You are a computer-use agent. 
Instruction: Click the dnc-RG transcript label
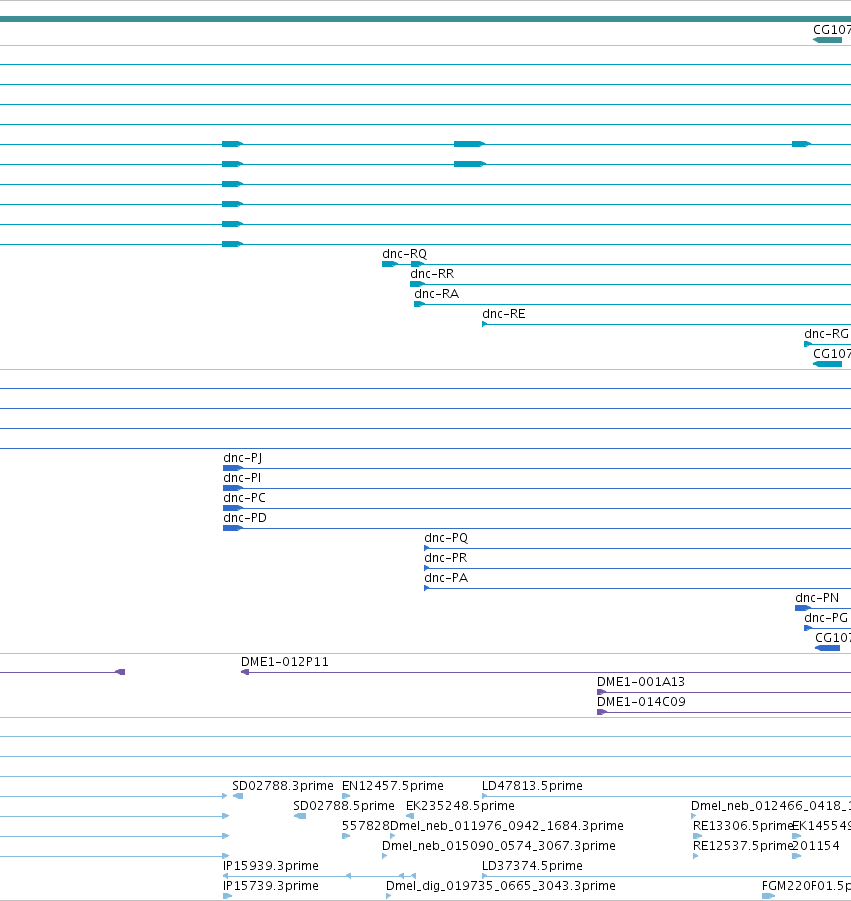(x=826, y=334)
